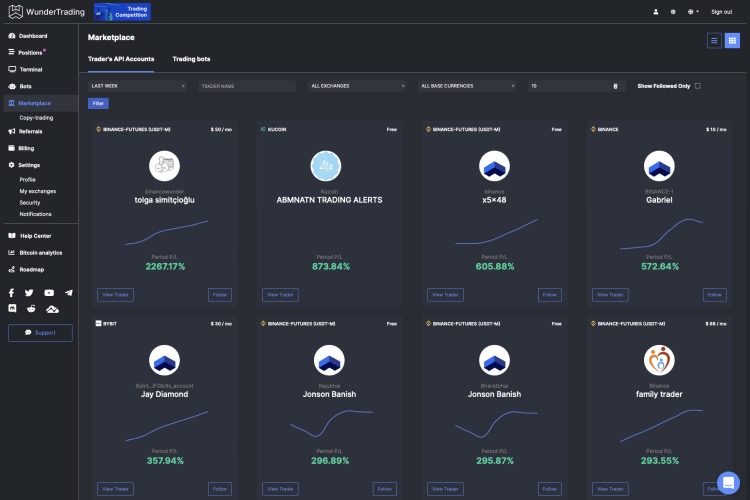The image size is (750, 500).
Task: Open the Discord social icon
Action: [x=12, y=309]
